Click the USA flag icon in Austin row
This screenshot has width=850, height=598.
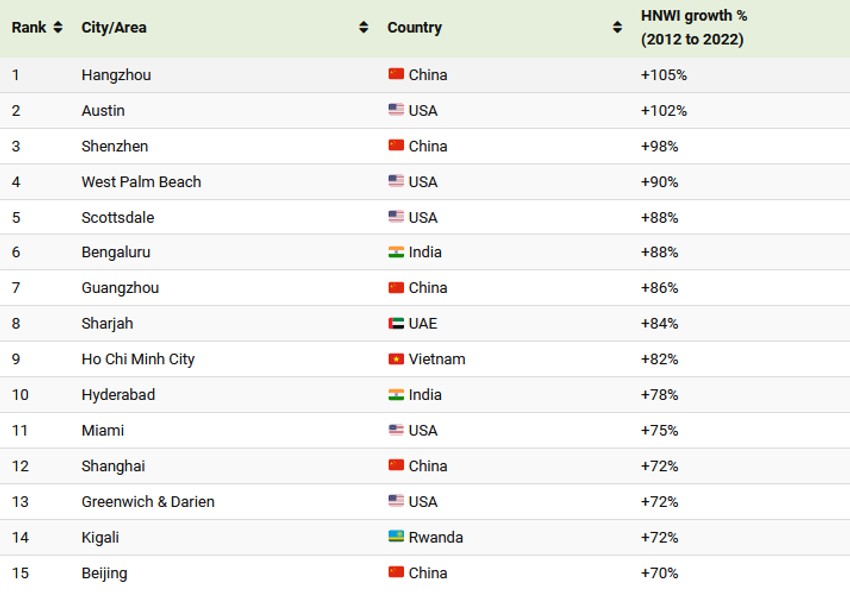tap(396, 110)
